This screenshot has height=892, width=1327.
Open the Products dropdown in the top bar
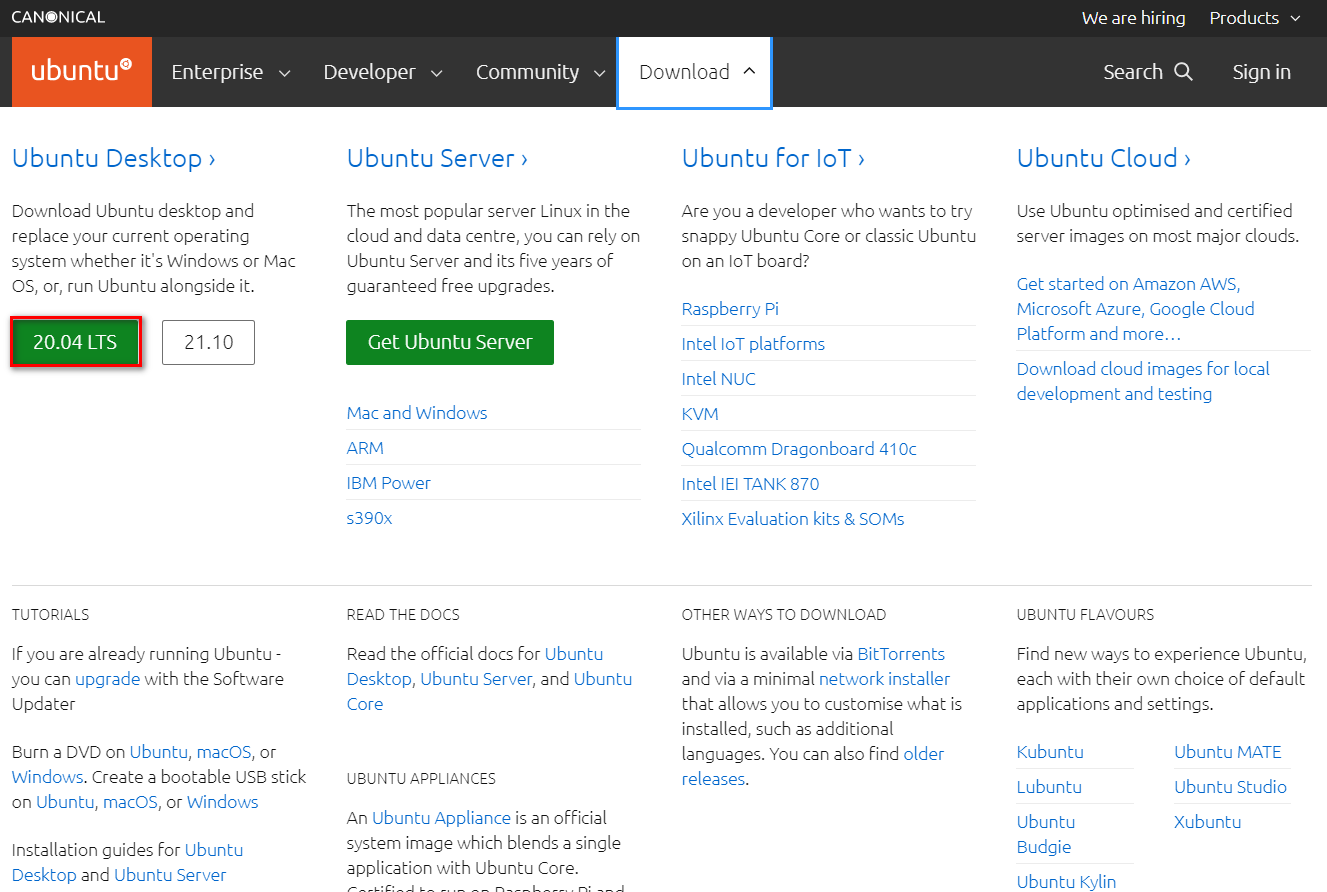(1254, 18)
